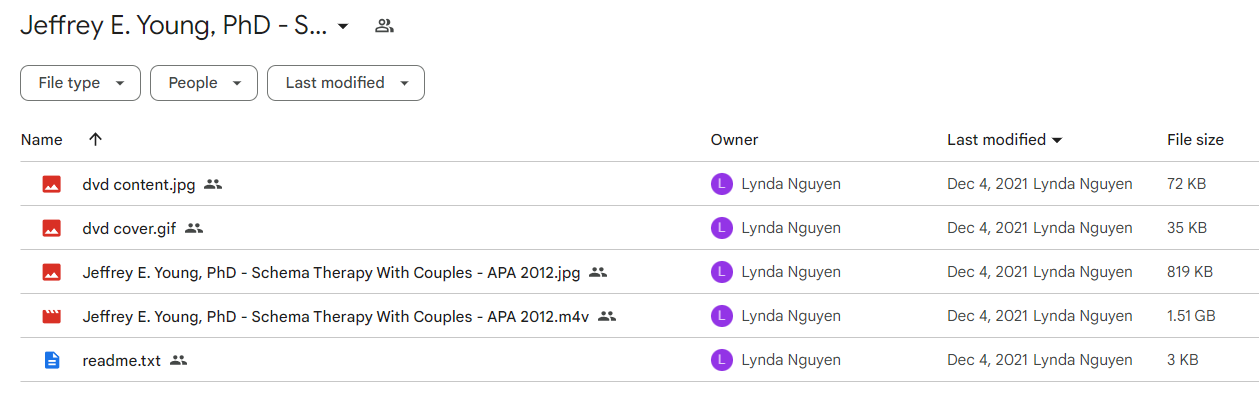Click the image icon beside dvd content.jpg

[x=51, y=184]
